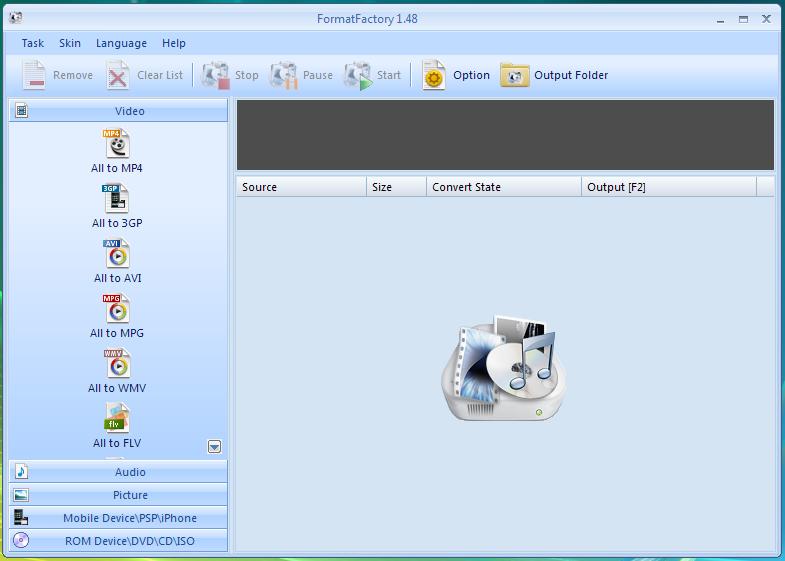Click the FormatFactory title bar app icon
785x561 pixels.
tap(16, 18)
